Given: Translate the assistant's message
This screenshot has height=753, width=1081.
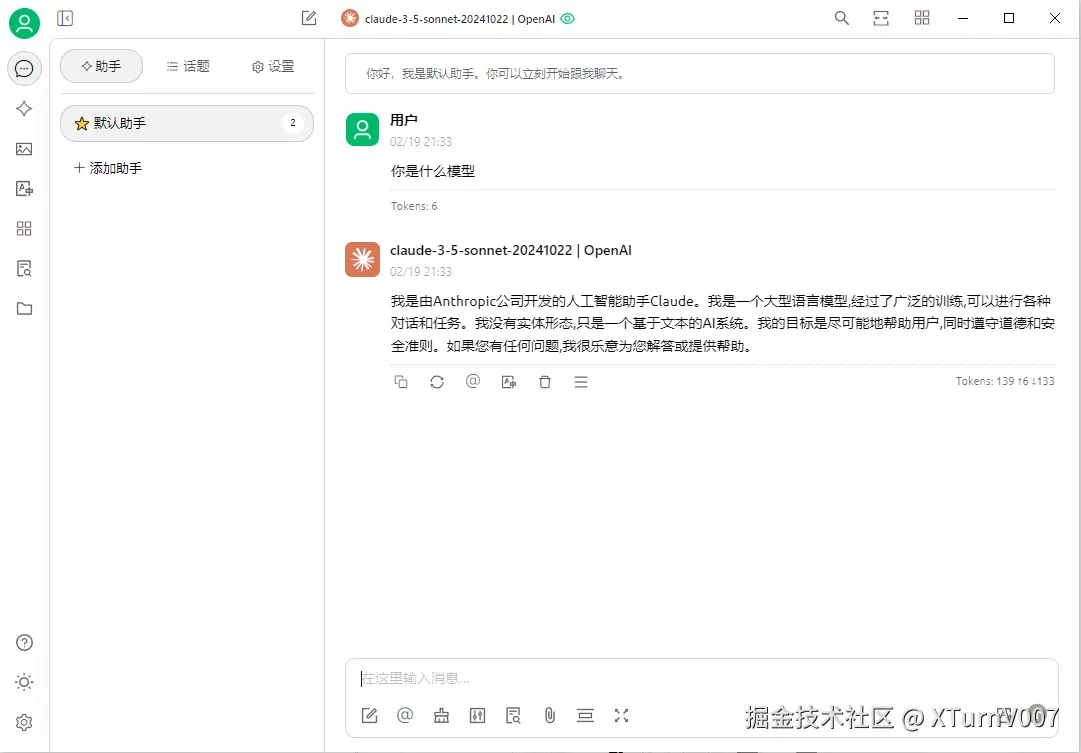Looking at the screenshot, I should pos(508,381).
